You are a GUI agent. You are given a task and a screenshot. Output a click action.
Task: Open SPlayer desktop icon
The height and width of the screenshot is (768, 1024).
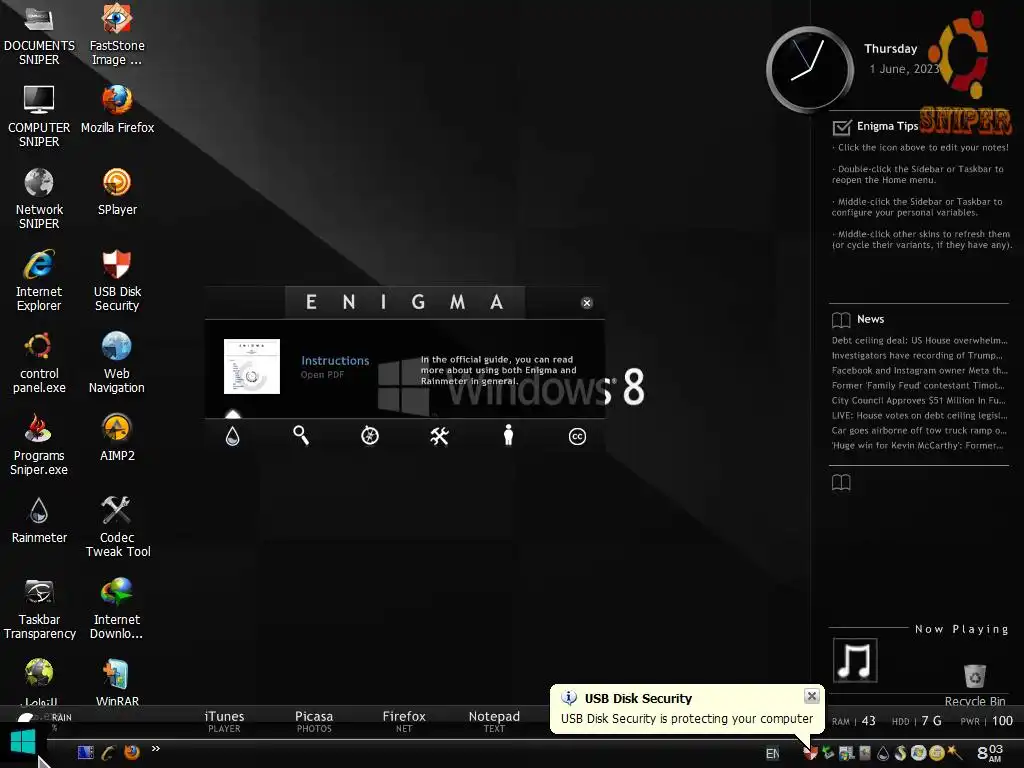coord(117,191)
